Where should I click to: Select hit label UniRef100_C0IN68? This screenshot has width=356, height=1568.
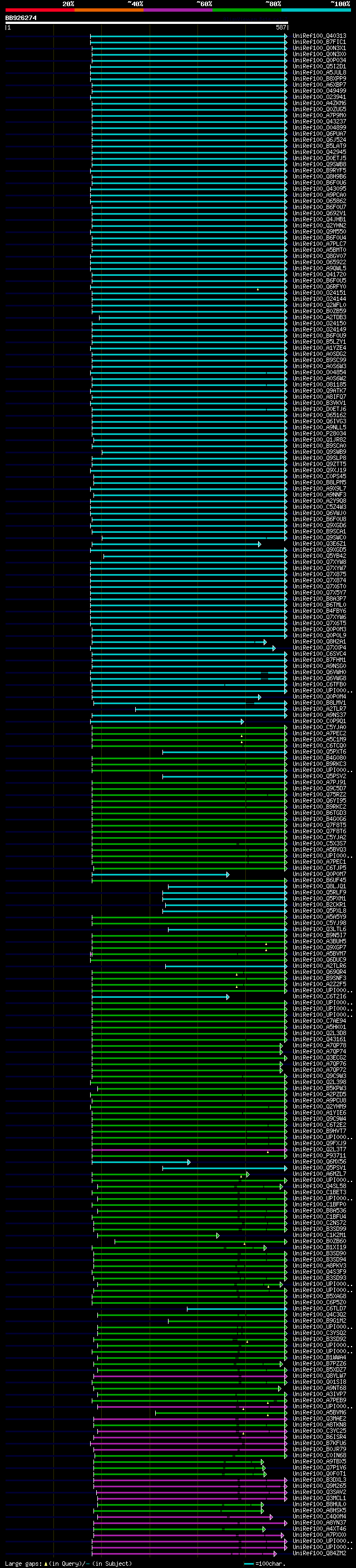click(319, 1455)
